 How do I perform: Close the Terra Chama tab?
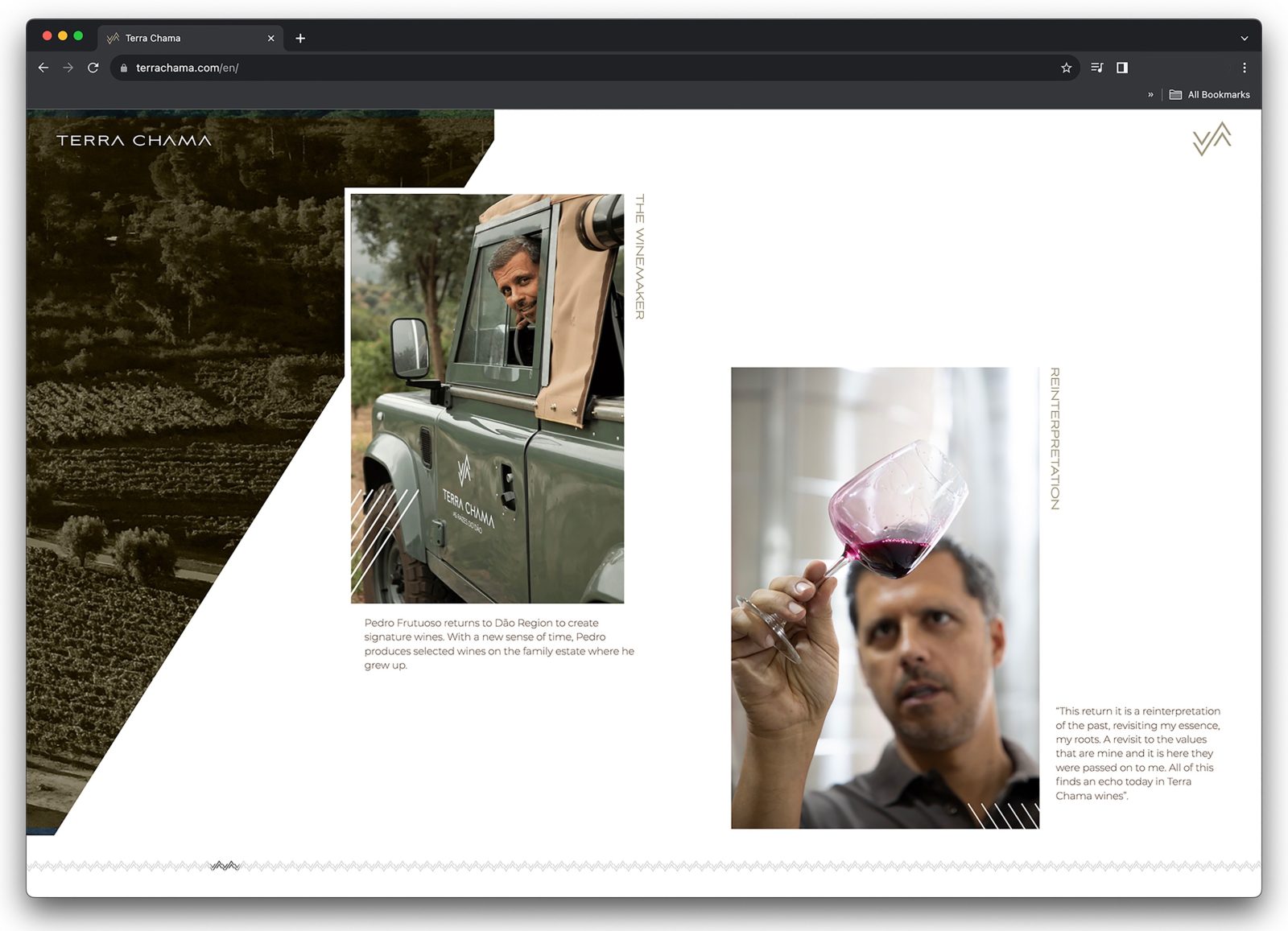click(270, 38)
